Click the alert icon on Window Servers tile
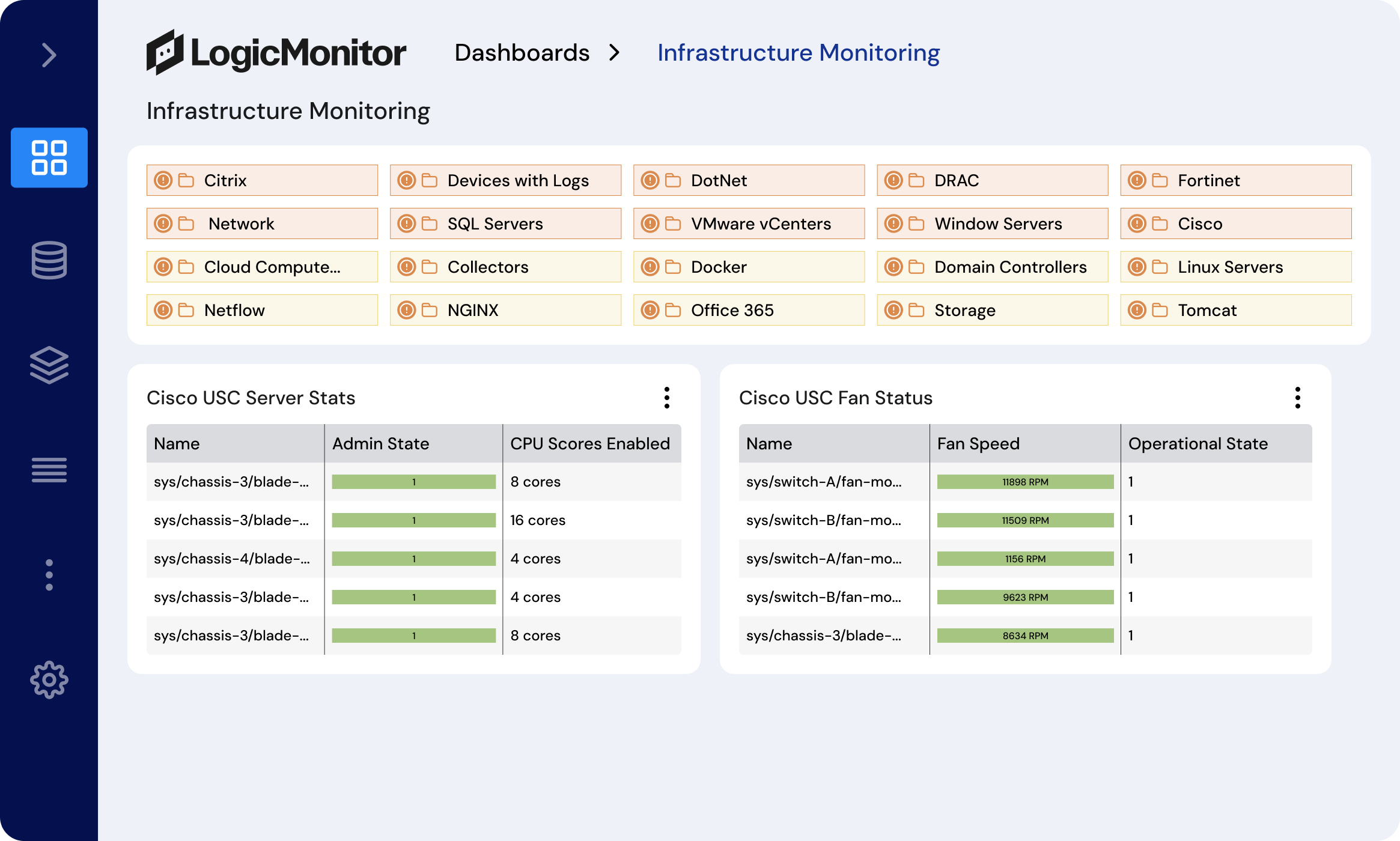 click(893, 223)
